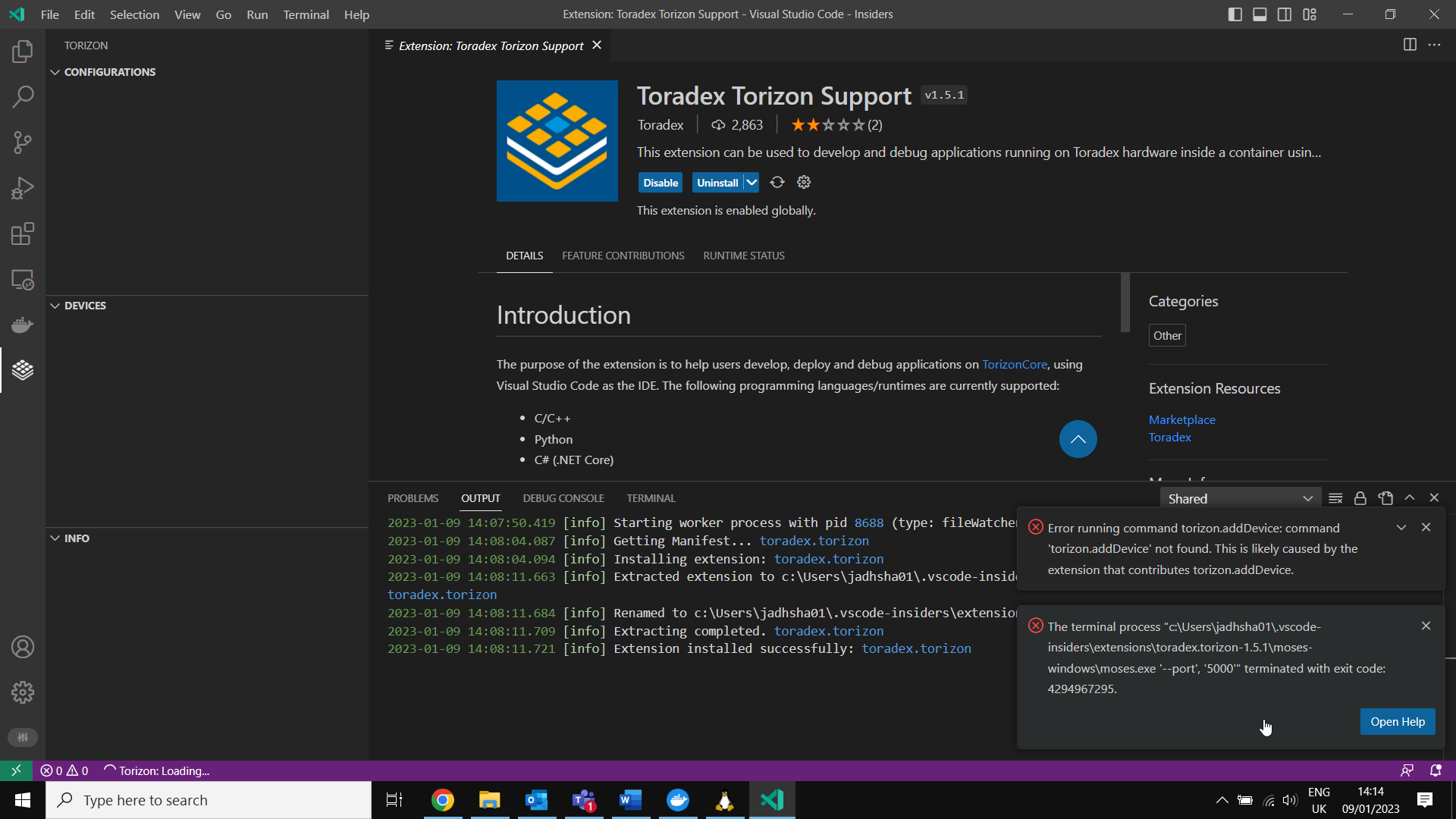Screen dimensions: 1456x819
Task: Click the Other category tag
Action: tap(1167, 335)
